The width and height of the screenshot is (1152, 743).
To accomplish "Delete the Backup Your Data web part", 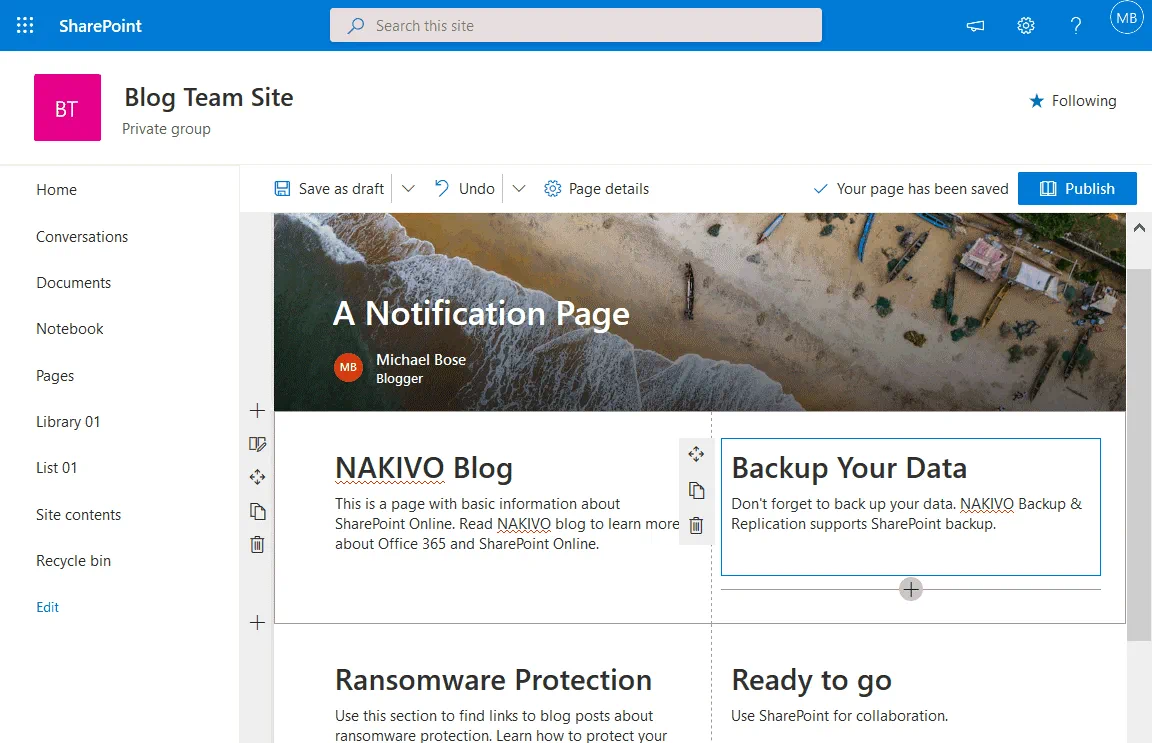I will pos(696,525).
